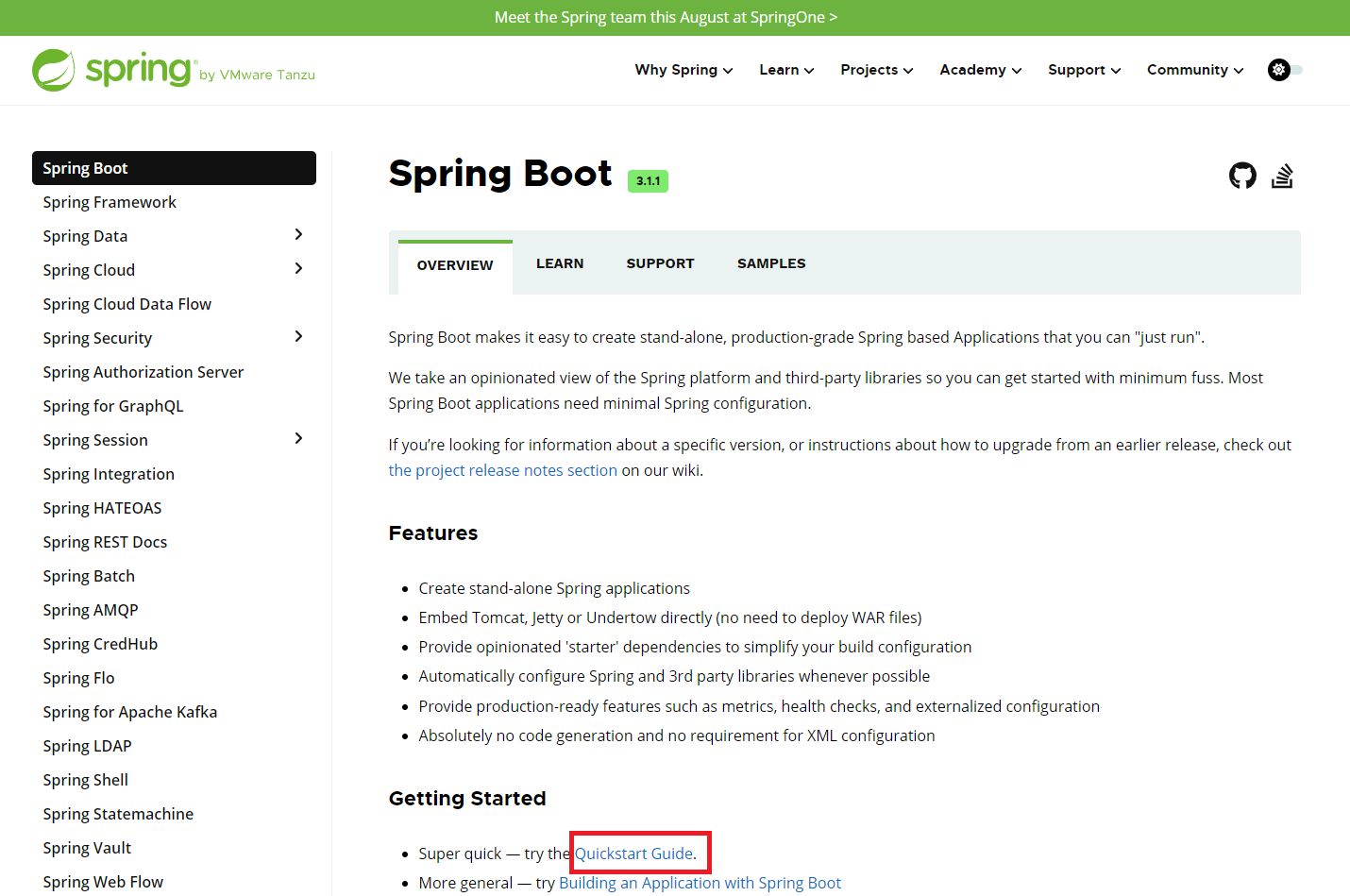Open Spring Flo project
The width and height of the screenshot is (1350, 896).
[x=78, y=678]
